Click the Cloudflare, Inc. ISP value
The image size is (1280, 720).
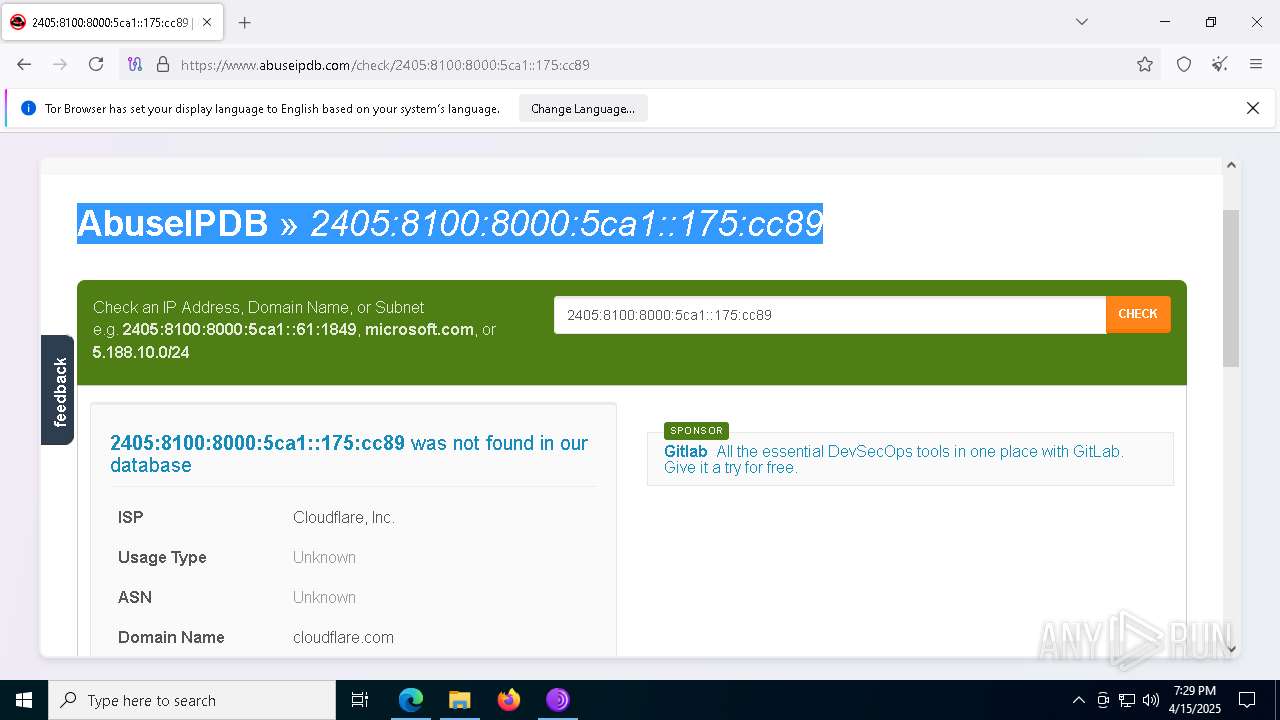pos(344,517)
